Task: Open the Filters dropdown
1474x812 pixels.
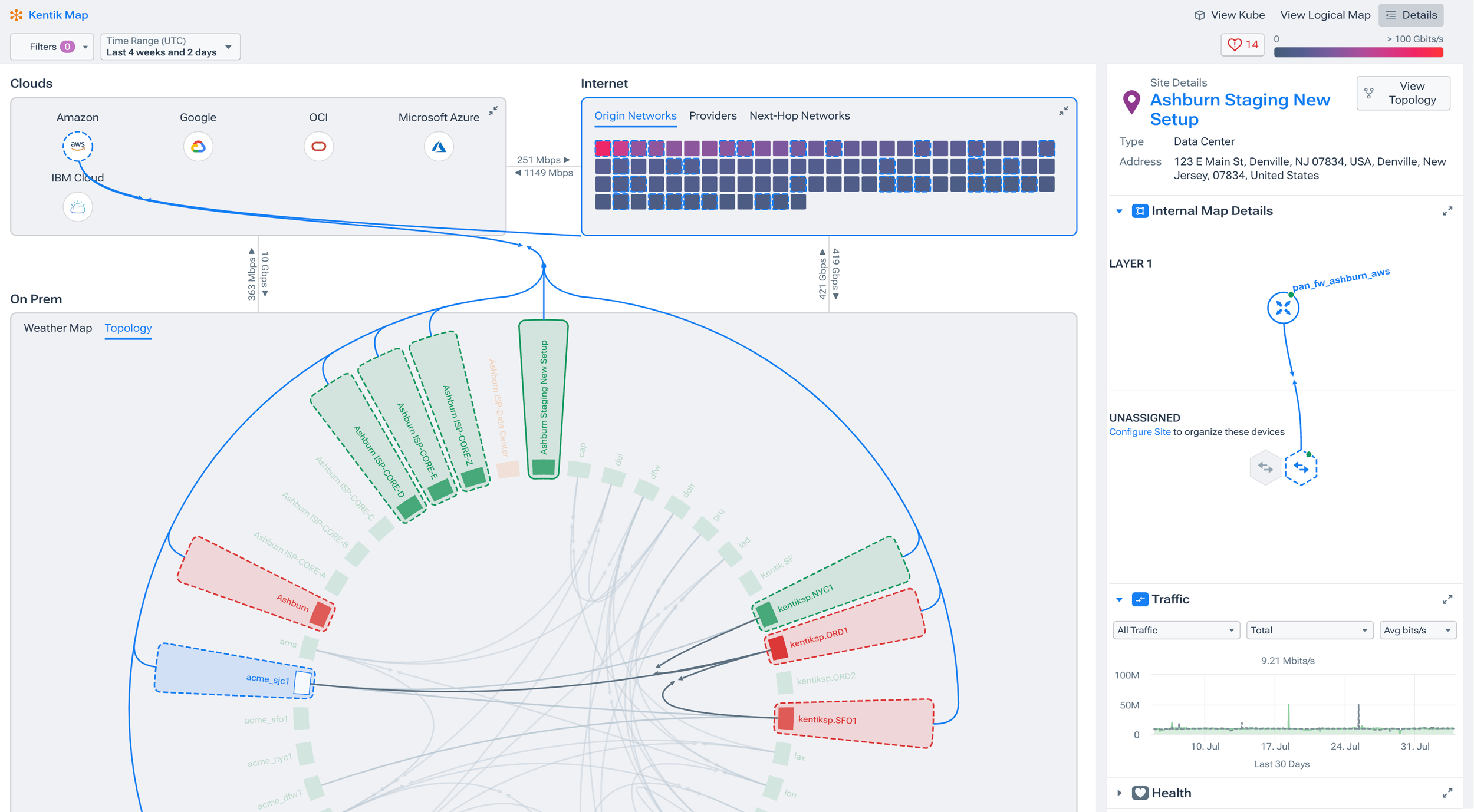Action: coord(52,47)
